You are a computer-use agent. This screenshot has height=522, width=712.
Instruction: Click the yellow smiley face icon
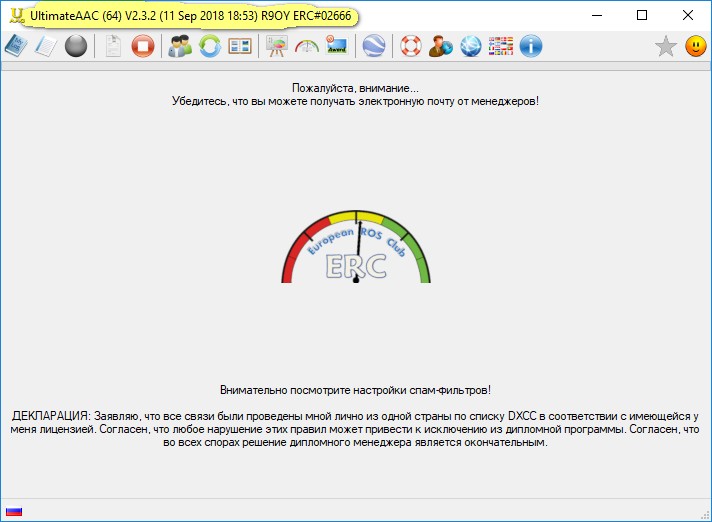click(695, 46)
